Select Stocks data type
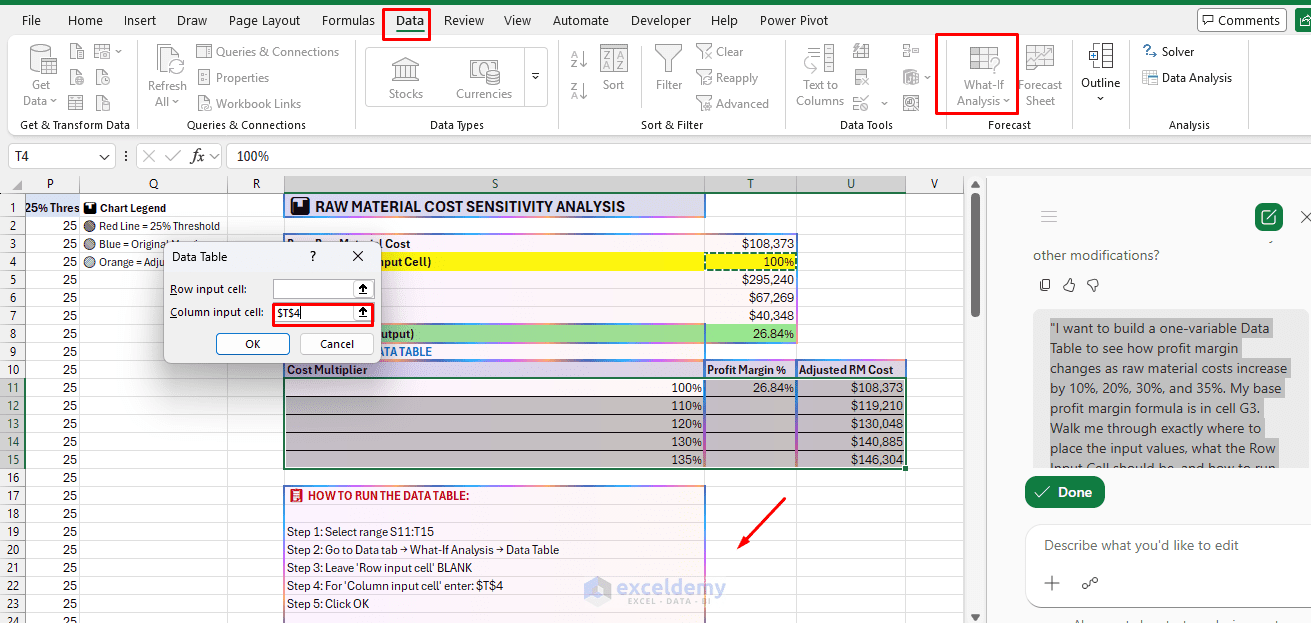 (x=406, y=78)
